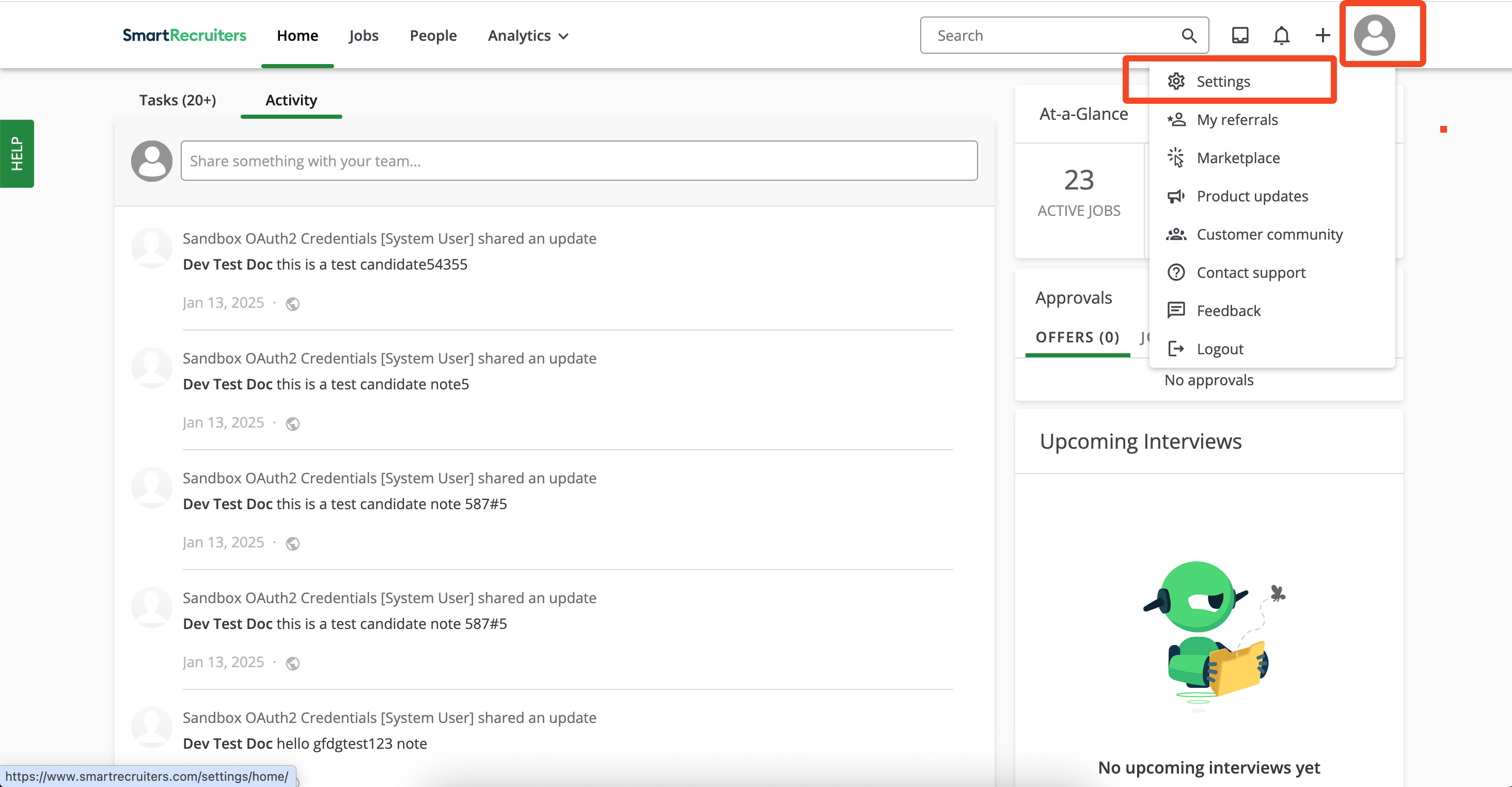Viewport: 1512px width, 787px height.
Task: Open Product updates megaphone item
Action: click(x=1252, y=196)
